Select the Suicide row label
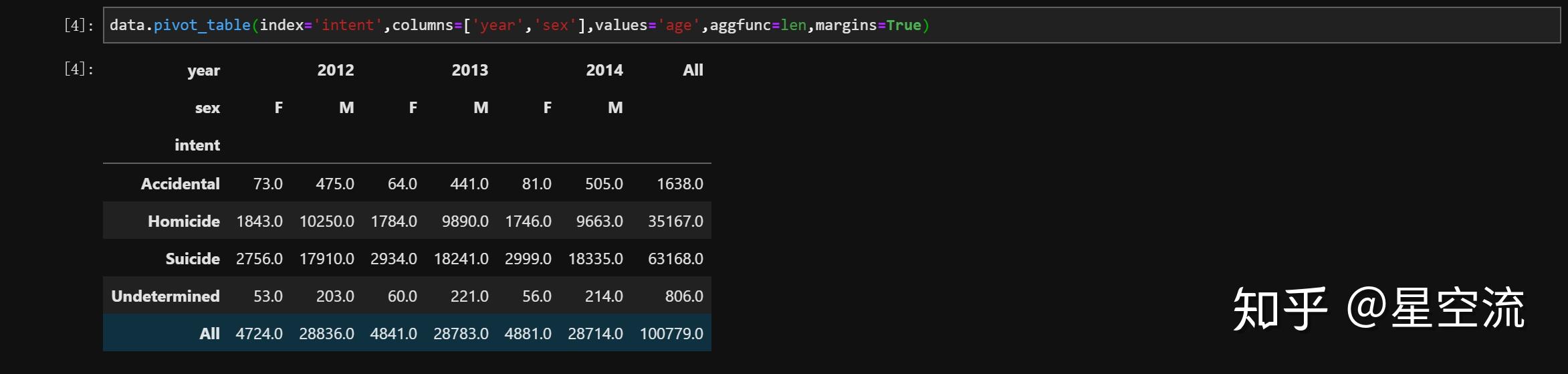Image resolution: width=1568 pixels, height=374 pixels. click(x=193, y=259)
